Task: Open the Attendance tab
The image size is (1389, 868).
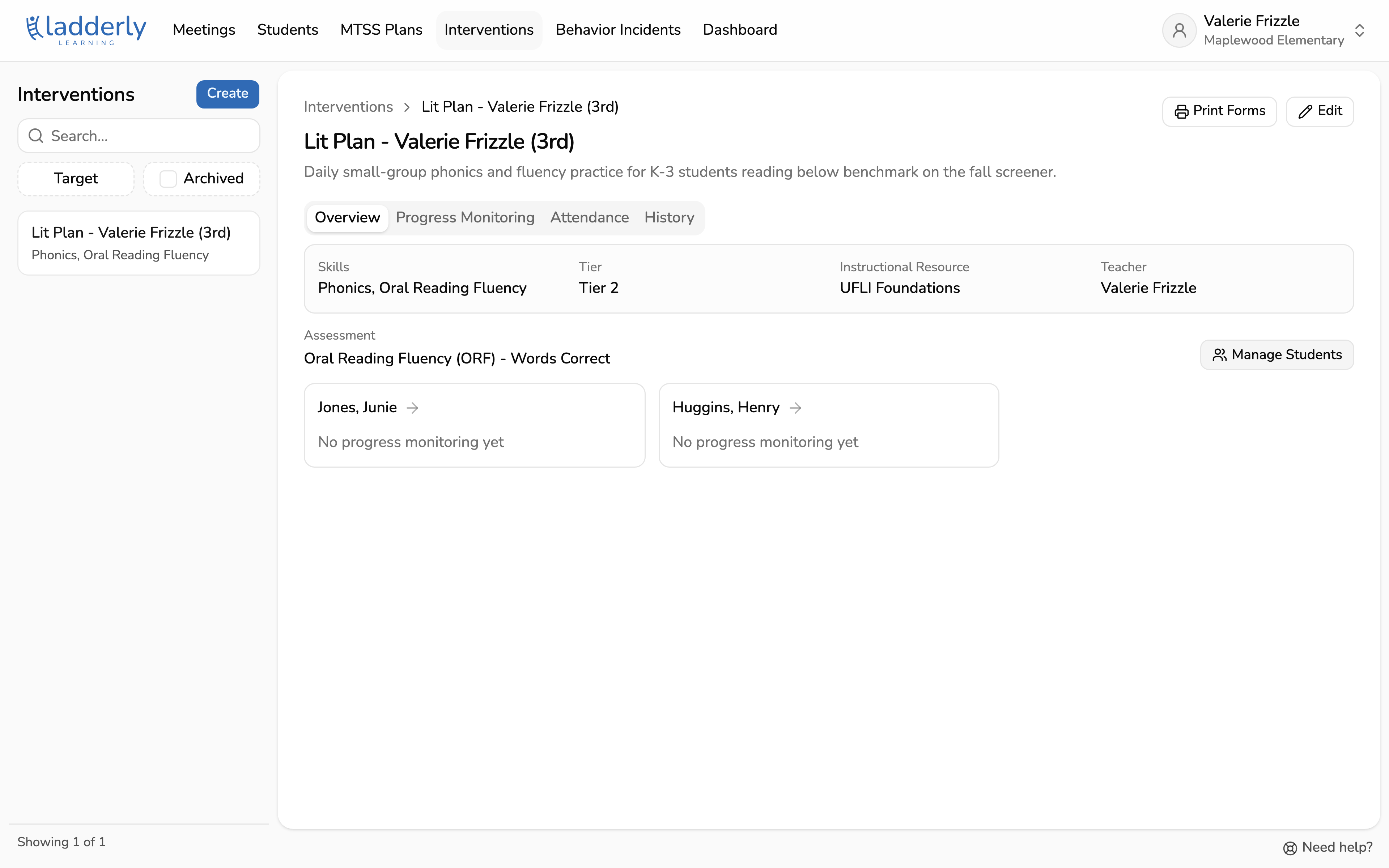Action: (590, 218)
